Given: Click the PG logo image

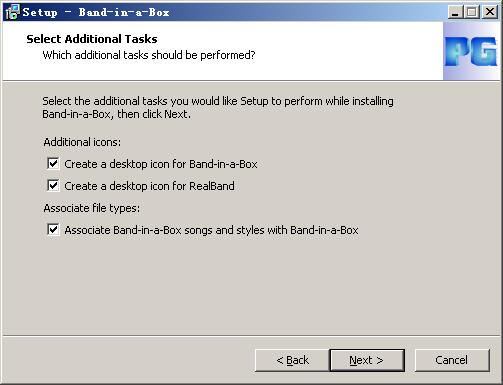Looking at the screenshot, I should tap(471, 51).
